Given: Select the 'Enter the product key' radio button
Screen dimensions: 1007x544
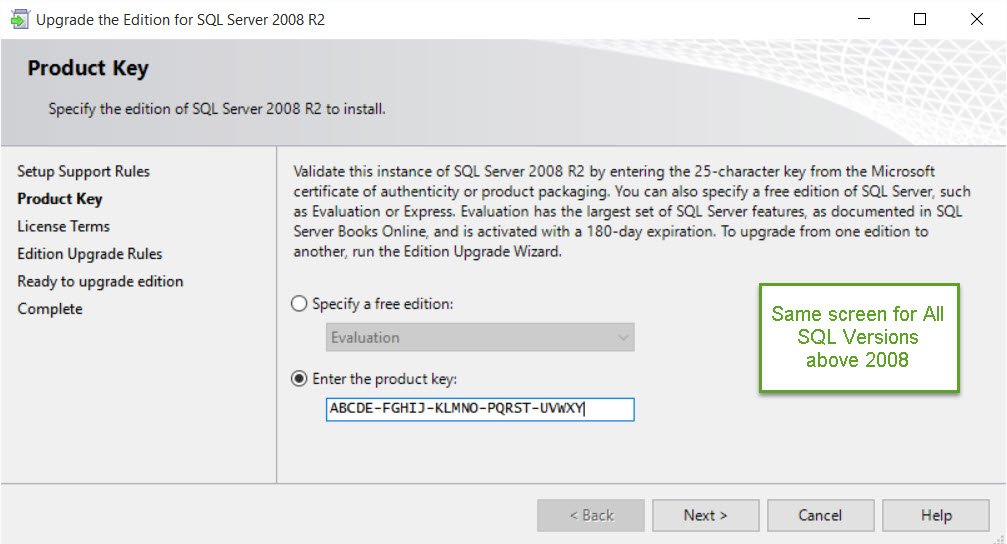Looking at the screenshot, I should (299, 379).
